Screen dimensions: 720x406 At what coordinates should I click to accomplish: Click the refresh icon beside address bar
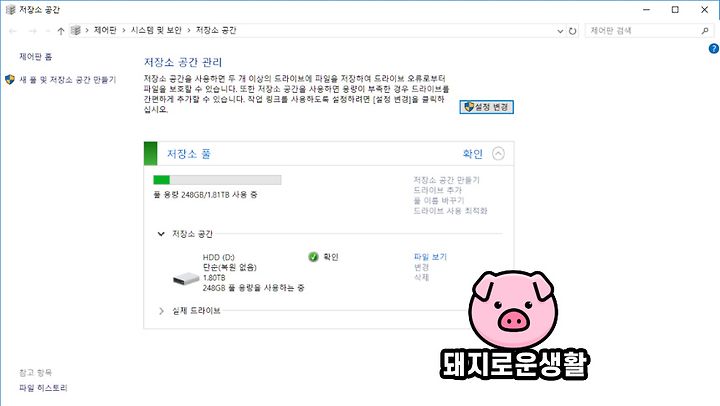[x=572, y=31]
